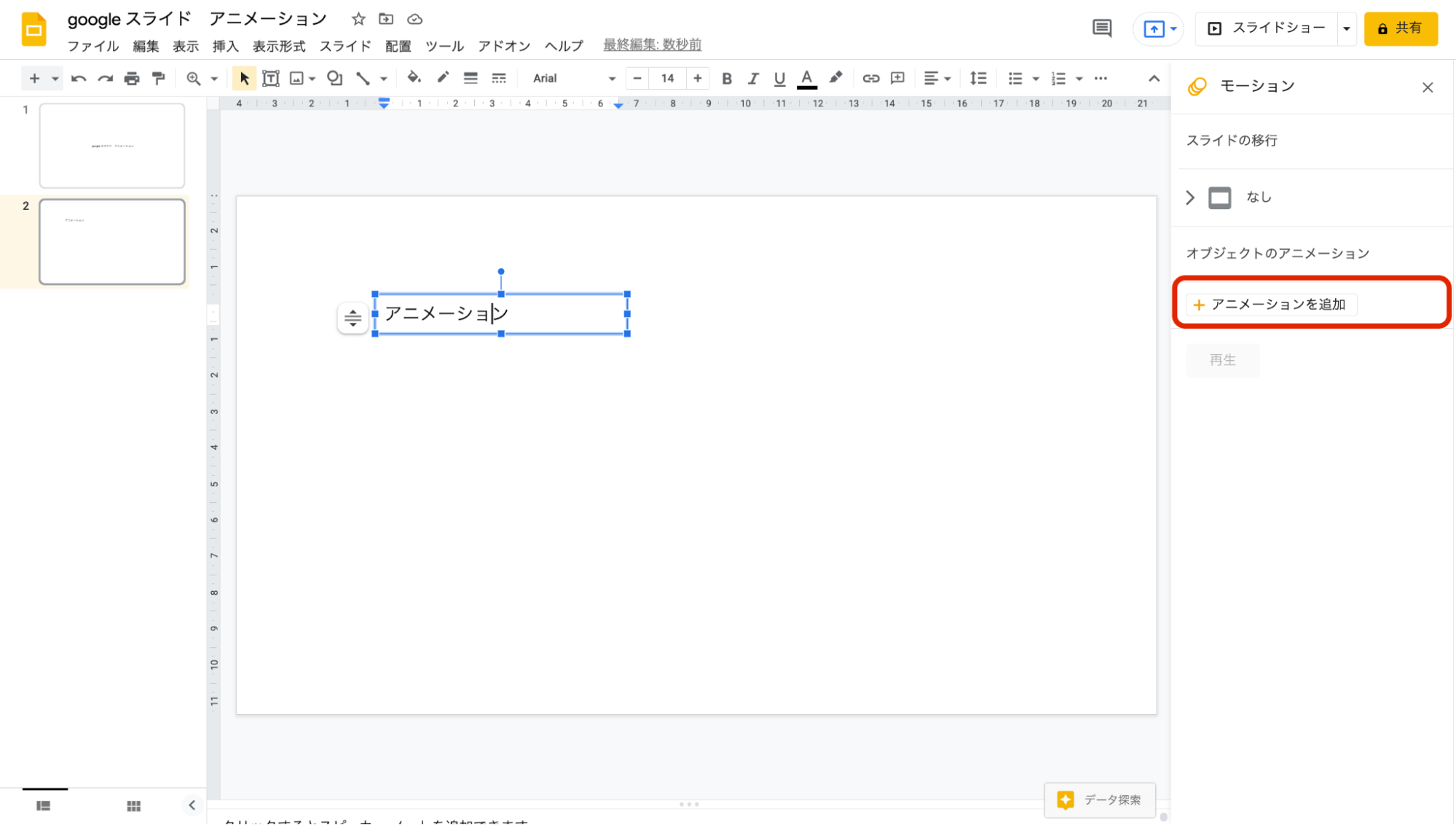
Task: Open the 編集 menu
Action: pos(146,46)
